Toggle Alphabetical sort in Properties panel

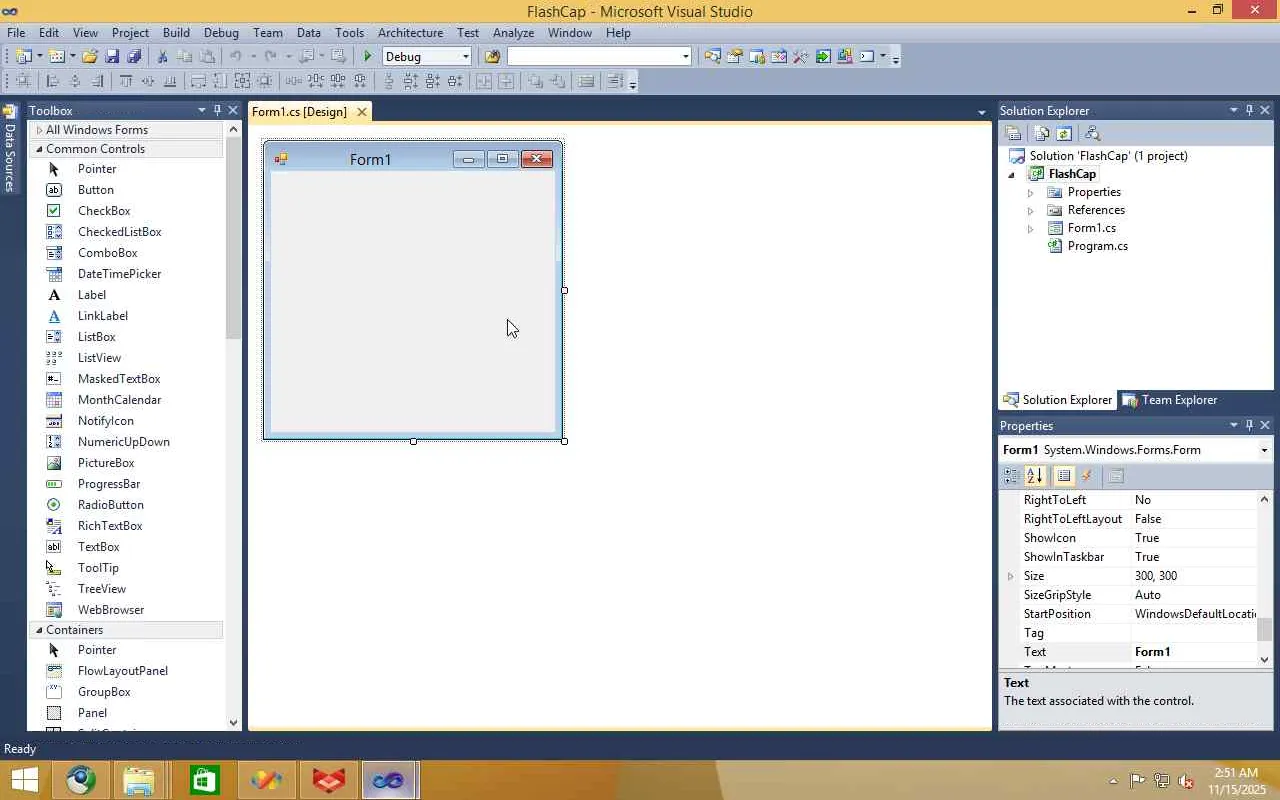[x=1035, y=477]
